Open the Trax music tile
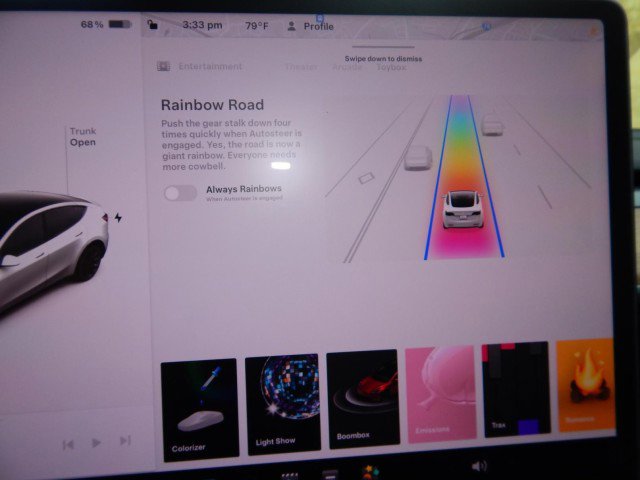This screenshot has height=480, width=640. [515, 389]
